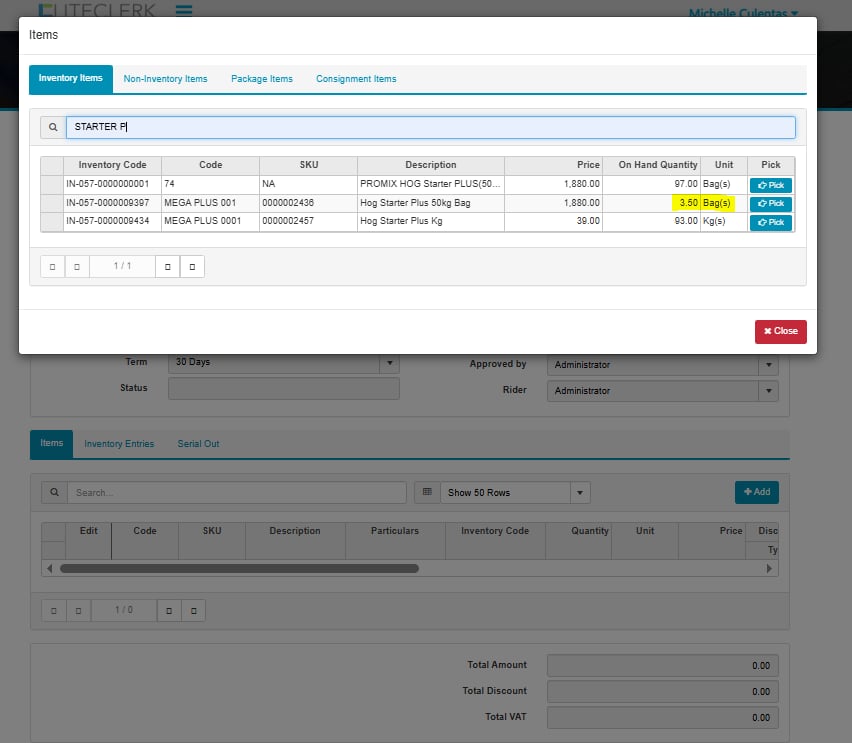Viewport: 852px width, 743px height.
Task: Switch to Non-Inventory Items tab
Action: pos(165,79)
